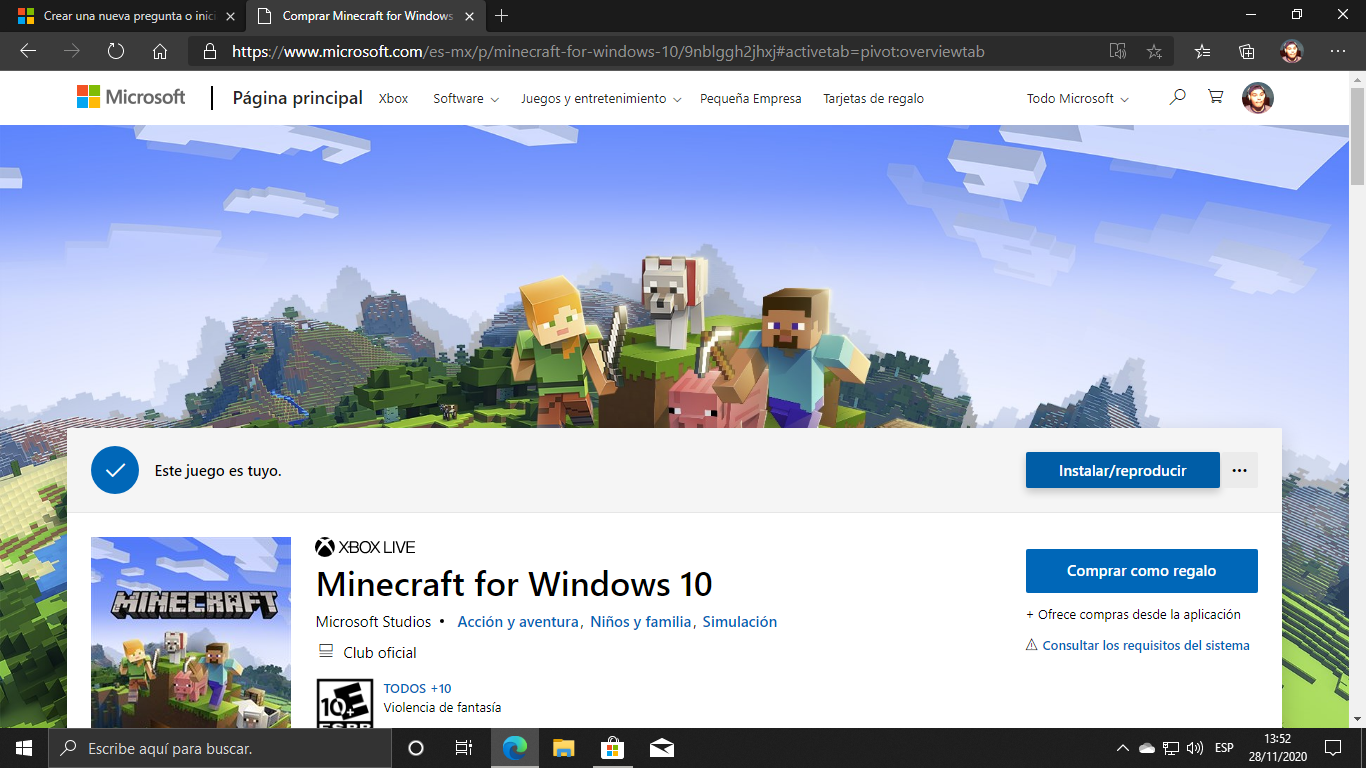
Task: Open Pequeña Empresa in the nav
Action: 750,99
